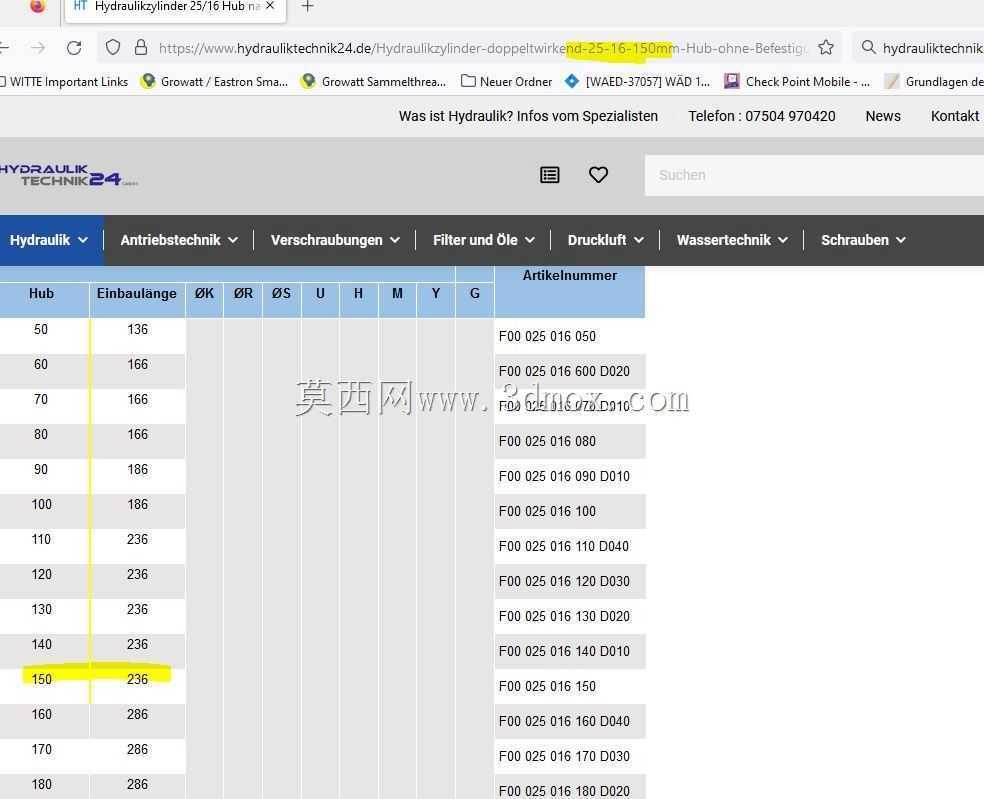Click article number F00 025 016 150

pos(547,687)
